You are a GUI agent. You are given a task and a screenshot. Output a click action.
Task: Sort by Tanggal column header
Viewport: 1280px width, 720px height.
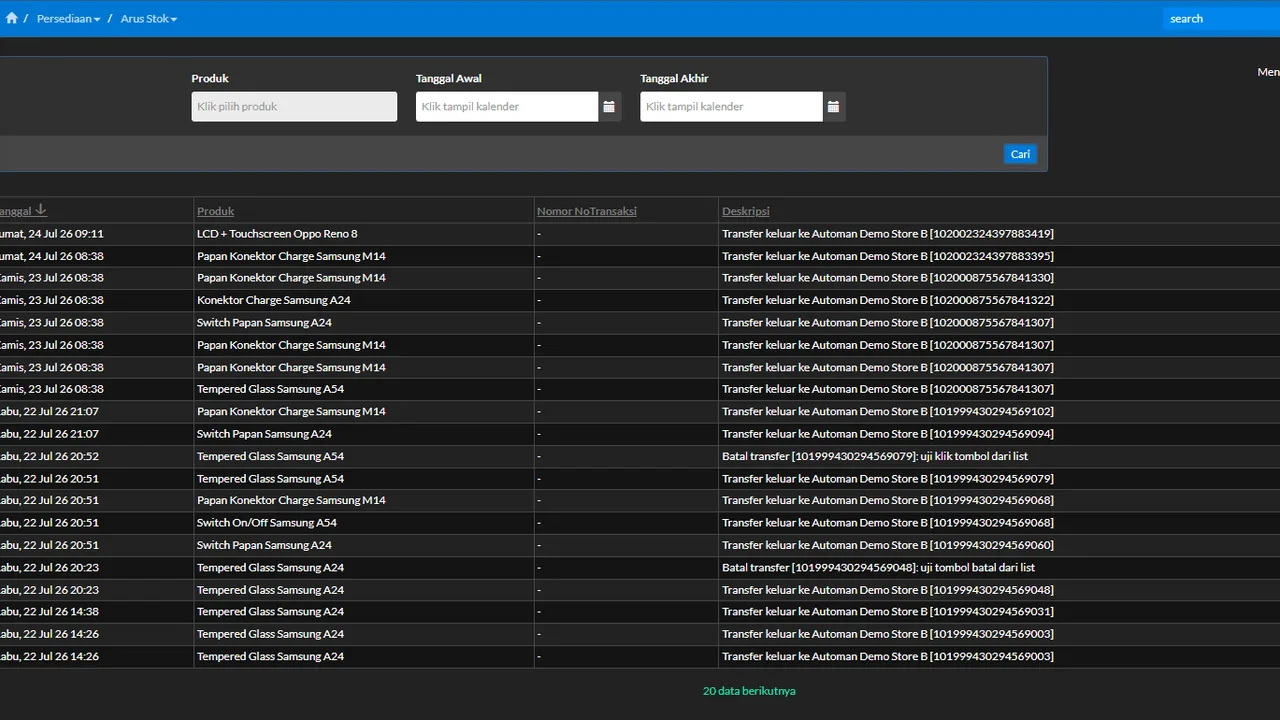[22, 211]
